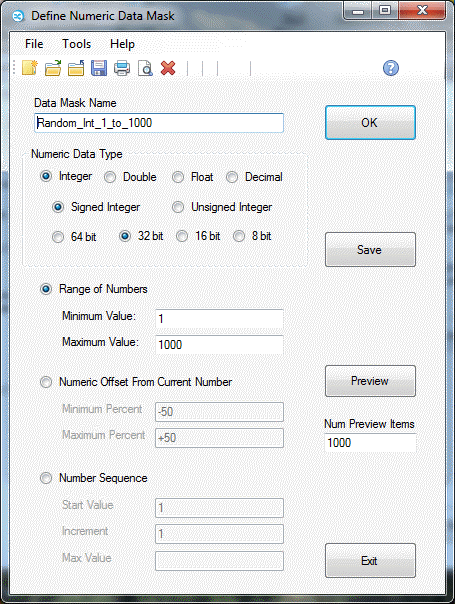Screen dimensions: 455x604
Task: Click the blue help question icon
Action: 391,68
